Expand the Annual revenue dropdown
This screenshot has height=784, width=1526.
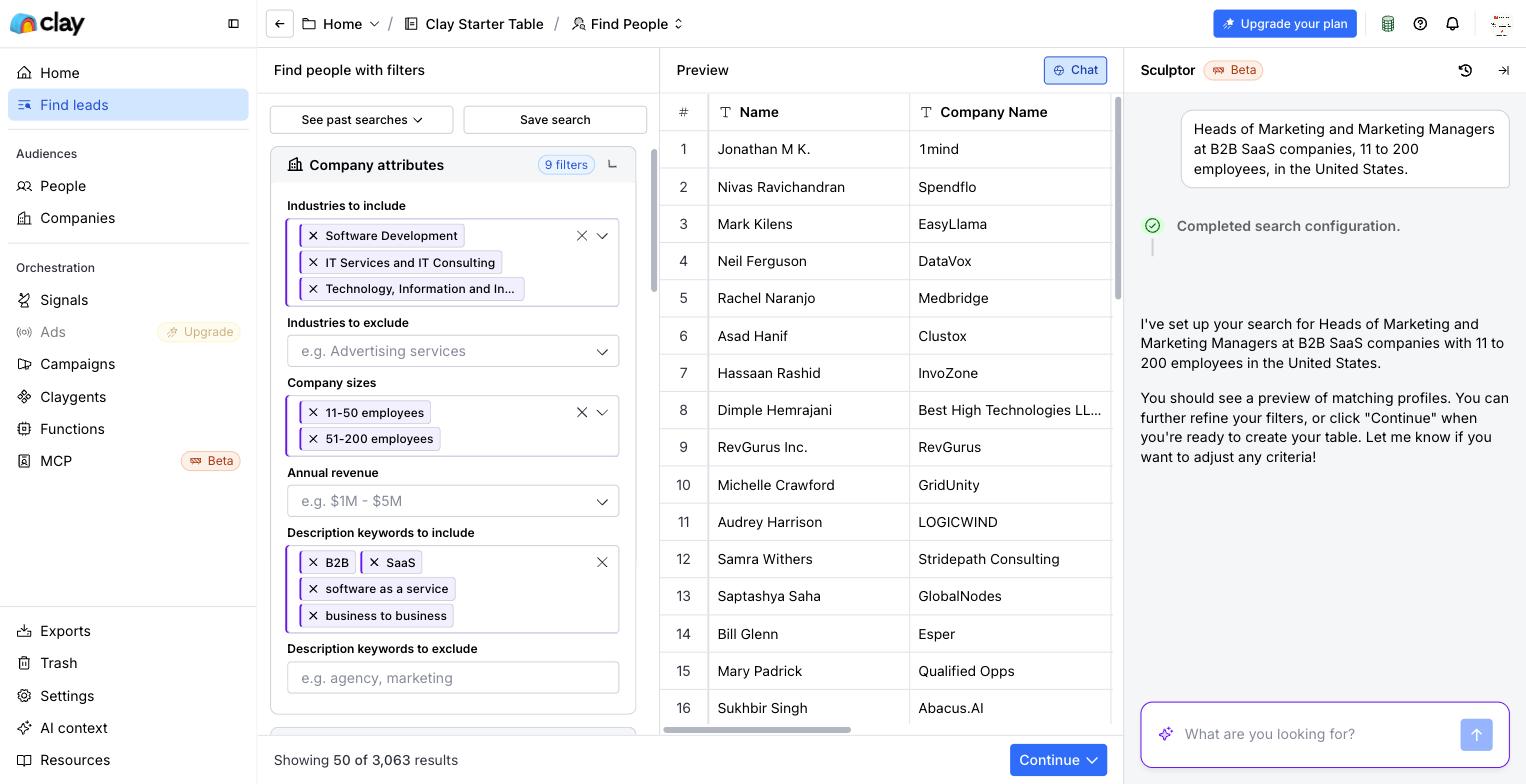click(x=453, y=501)
